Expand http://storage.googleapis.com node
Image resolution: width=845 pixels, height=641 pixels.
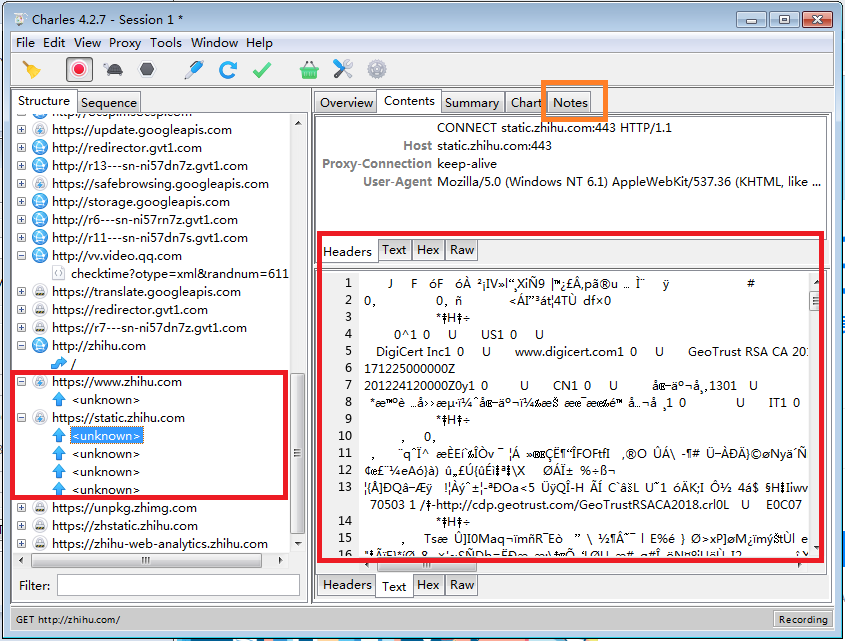(22, 202)
